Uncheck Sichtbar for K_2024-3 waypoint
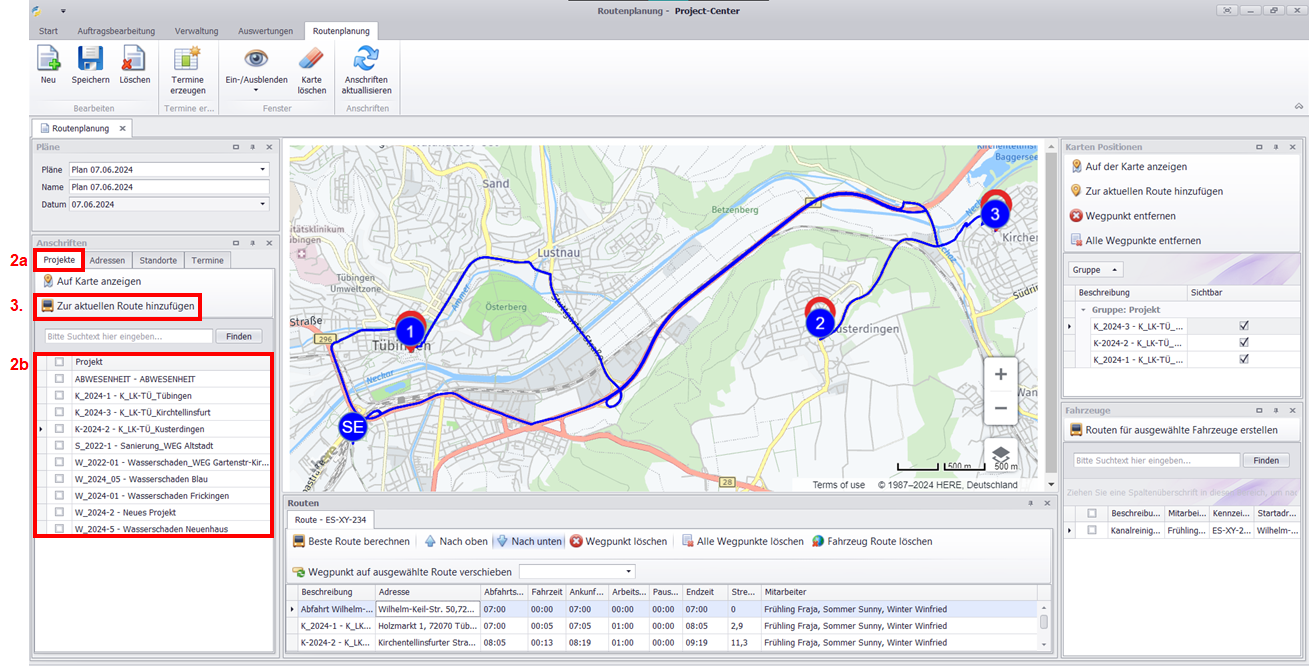 coord(1243,326)
